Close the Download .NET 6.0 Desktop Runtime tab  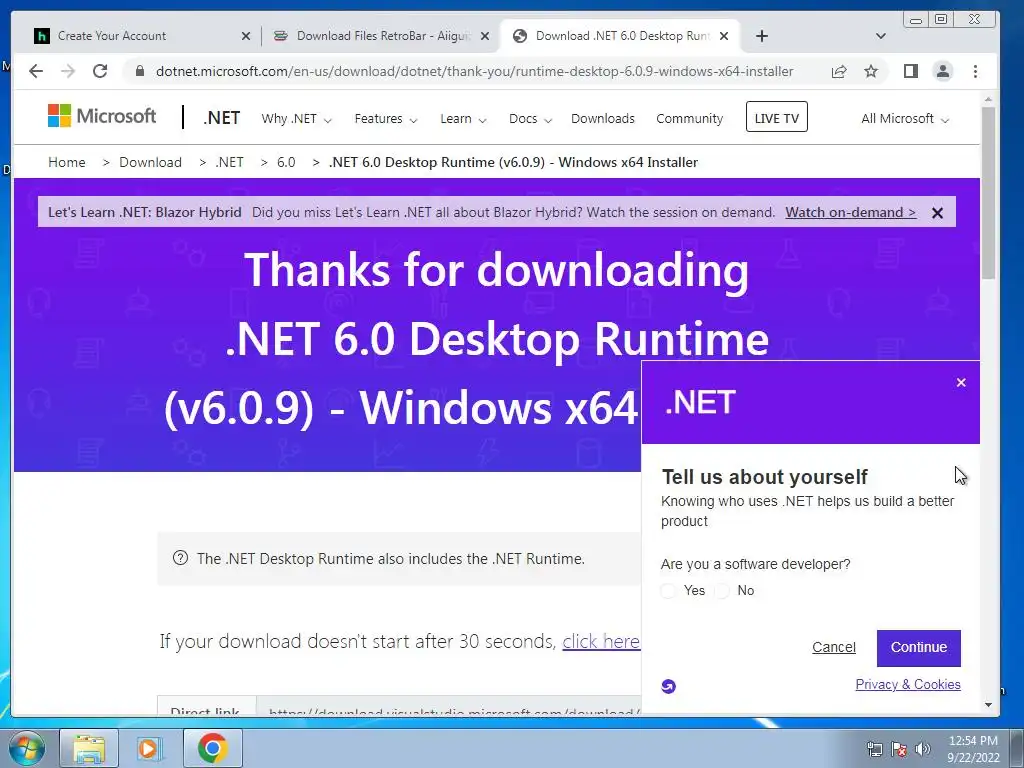coord(724,36)
